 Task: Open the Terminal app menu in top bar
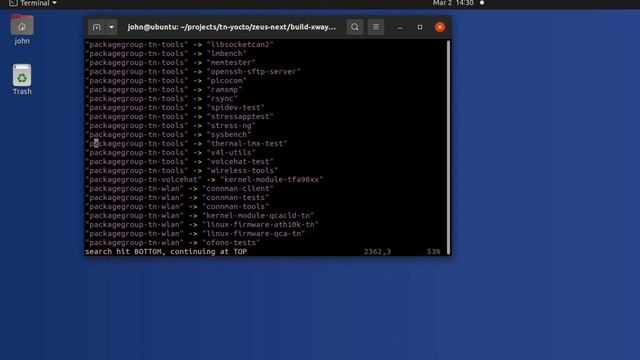(x=33, y=3)
